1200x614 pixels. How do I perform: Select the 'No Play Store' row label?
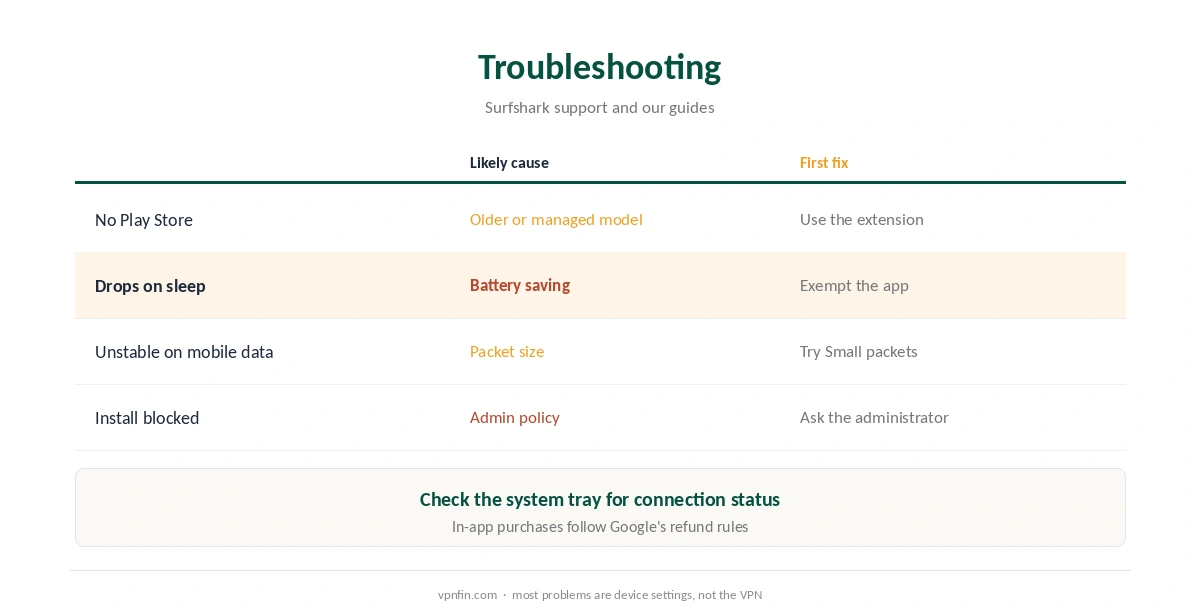pyautogui.click(x=144, y=220)
